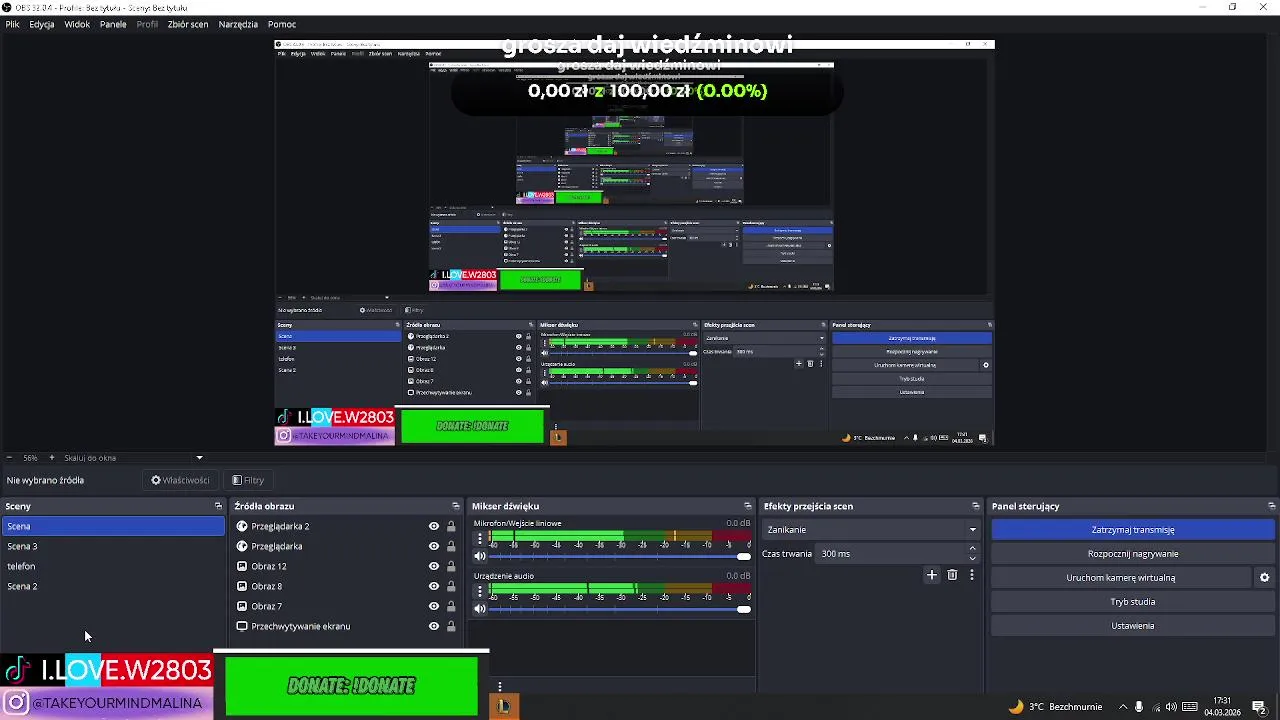
Task: Undock the Panel sterujący panel
Action: click(x=1271, y=506)
